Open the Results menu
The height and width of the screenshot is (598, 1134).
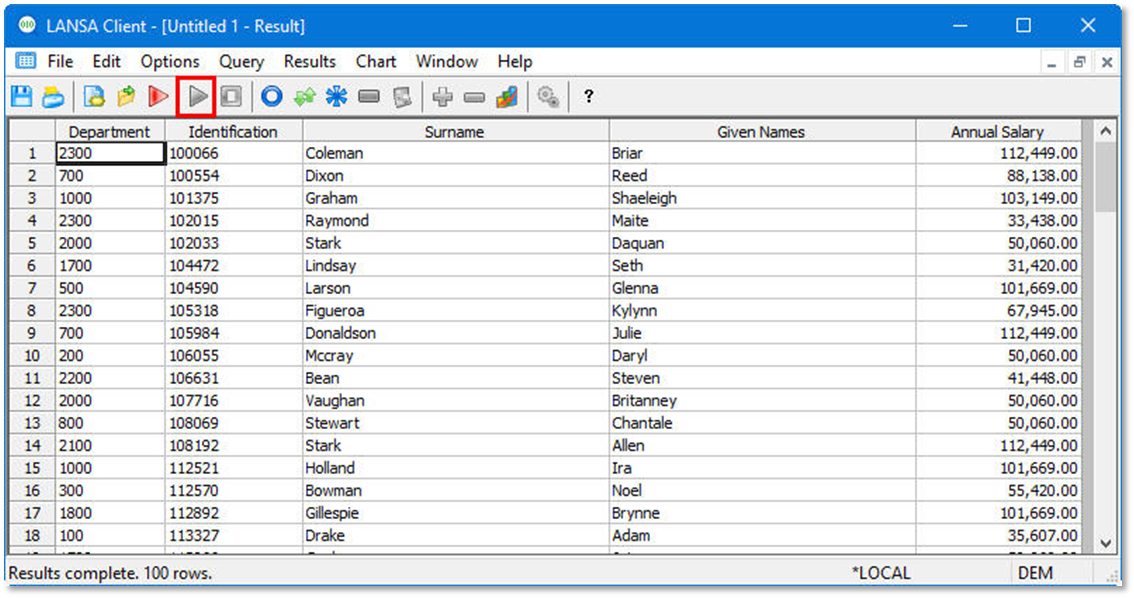coord(310,61)
